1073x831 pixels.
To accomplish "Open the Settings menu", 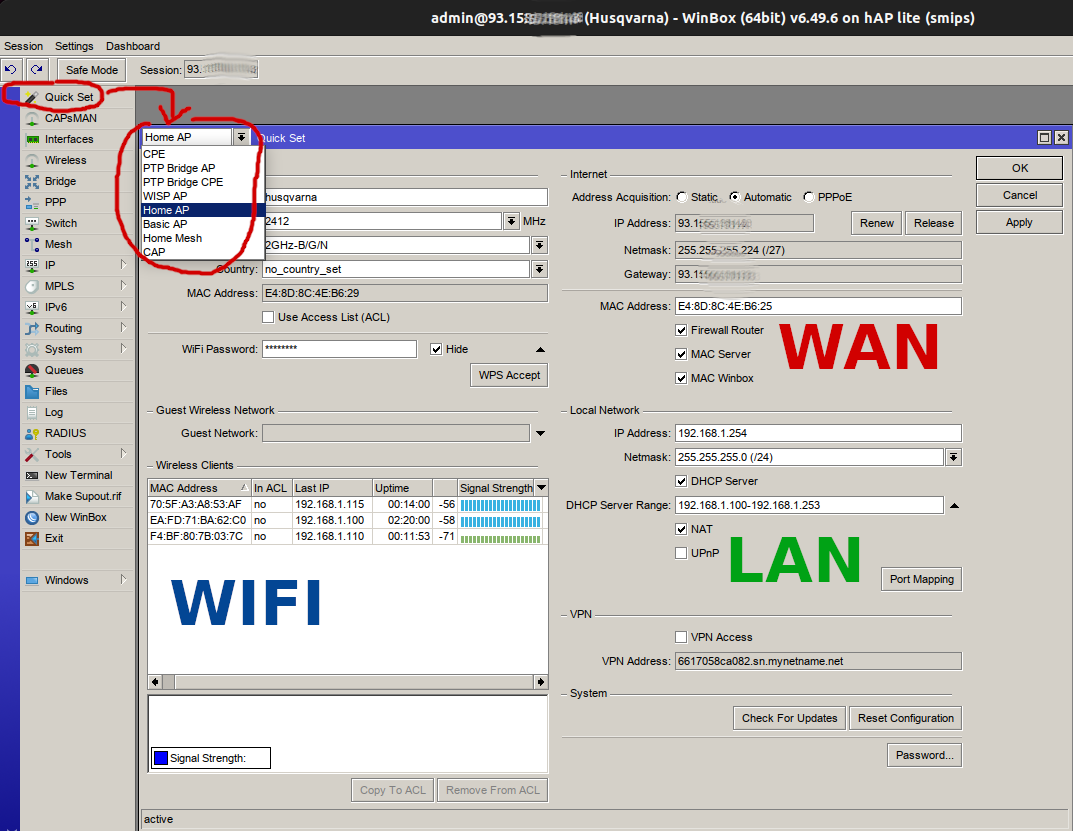I will coord(74,46).
